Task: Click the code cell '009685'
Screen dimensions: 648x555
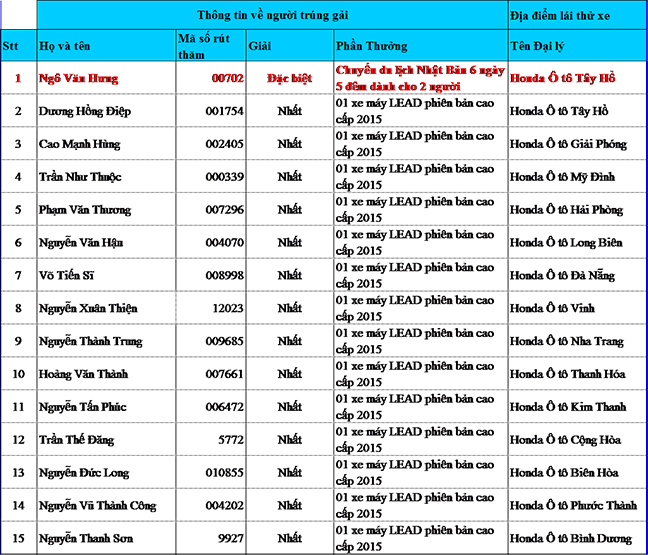Action: (x=211, y=341)
